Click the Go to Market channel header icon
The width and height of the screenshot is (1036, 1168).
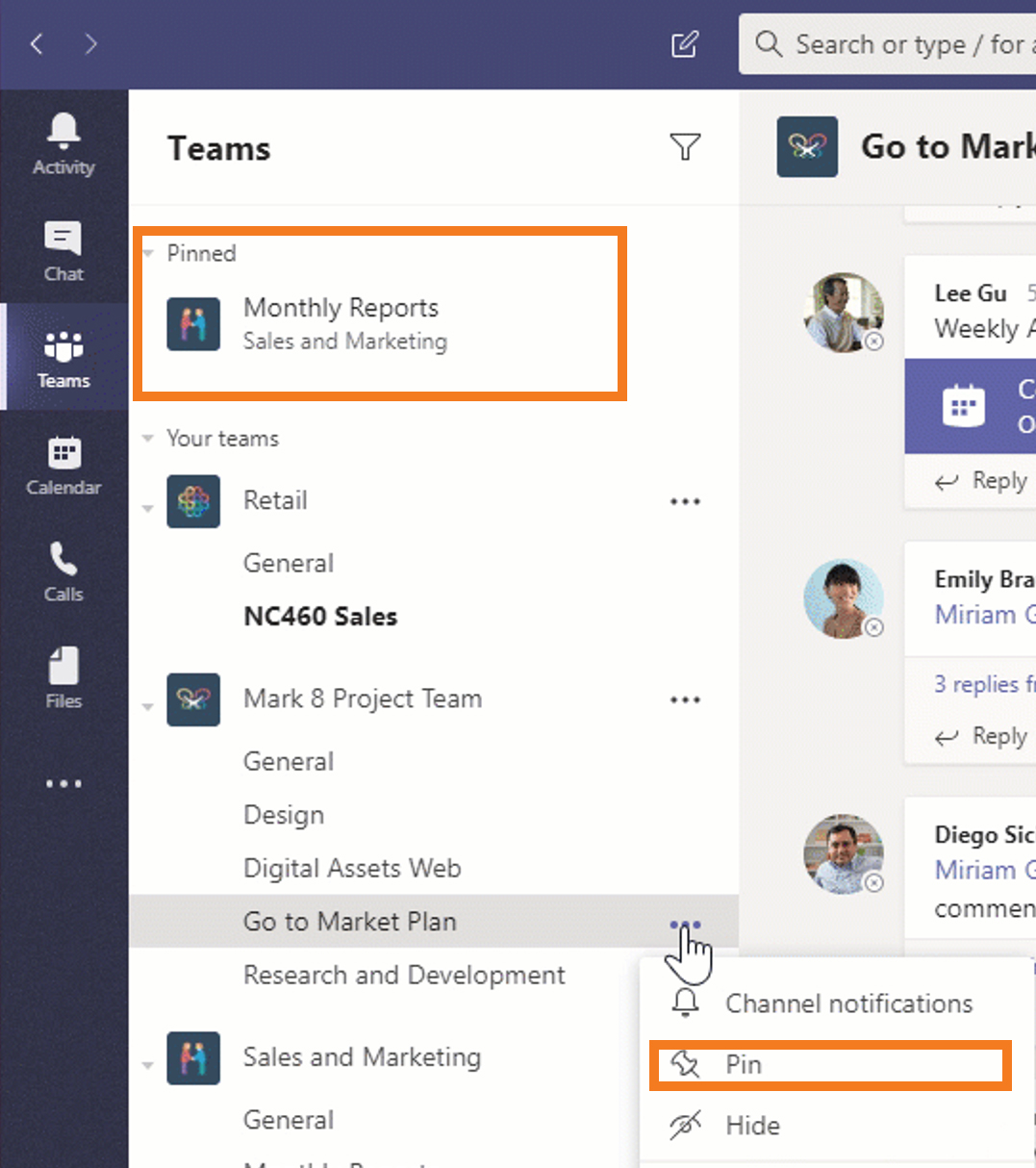[807, 146]
